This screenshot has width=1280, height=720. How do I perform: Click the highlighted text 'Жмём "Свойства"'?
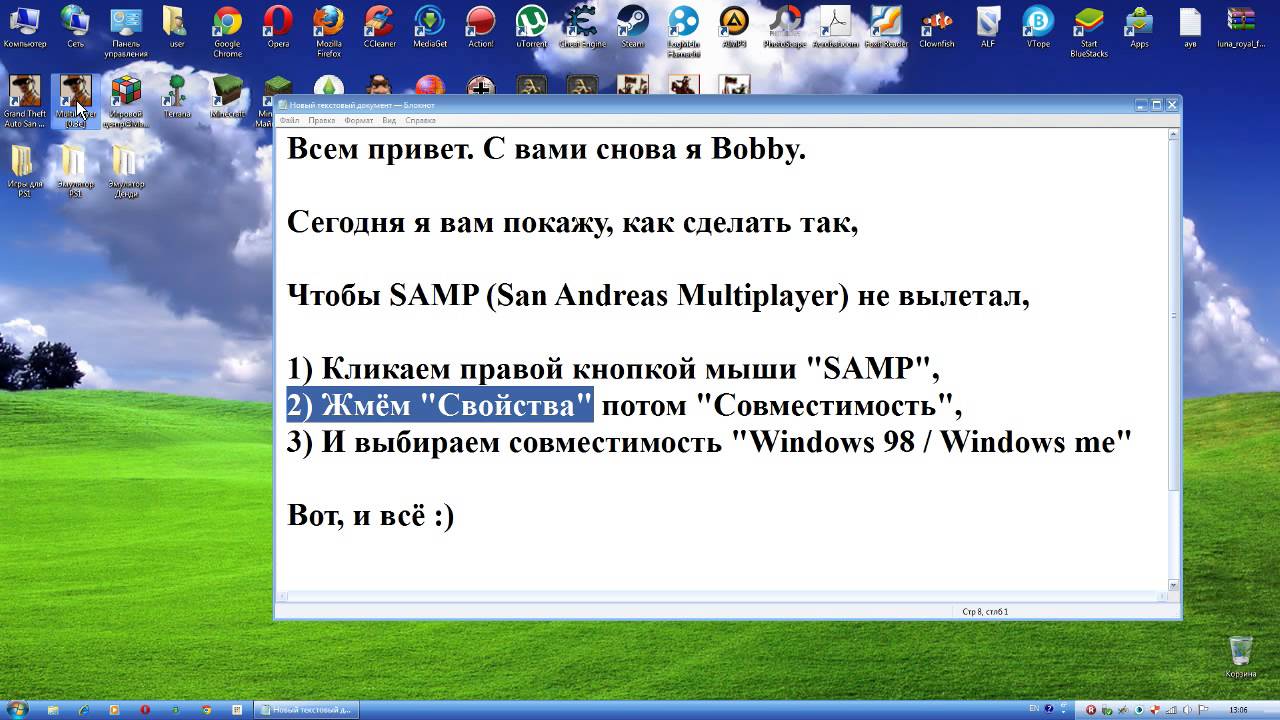coord(457,405)
